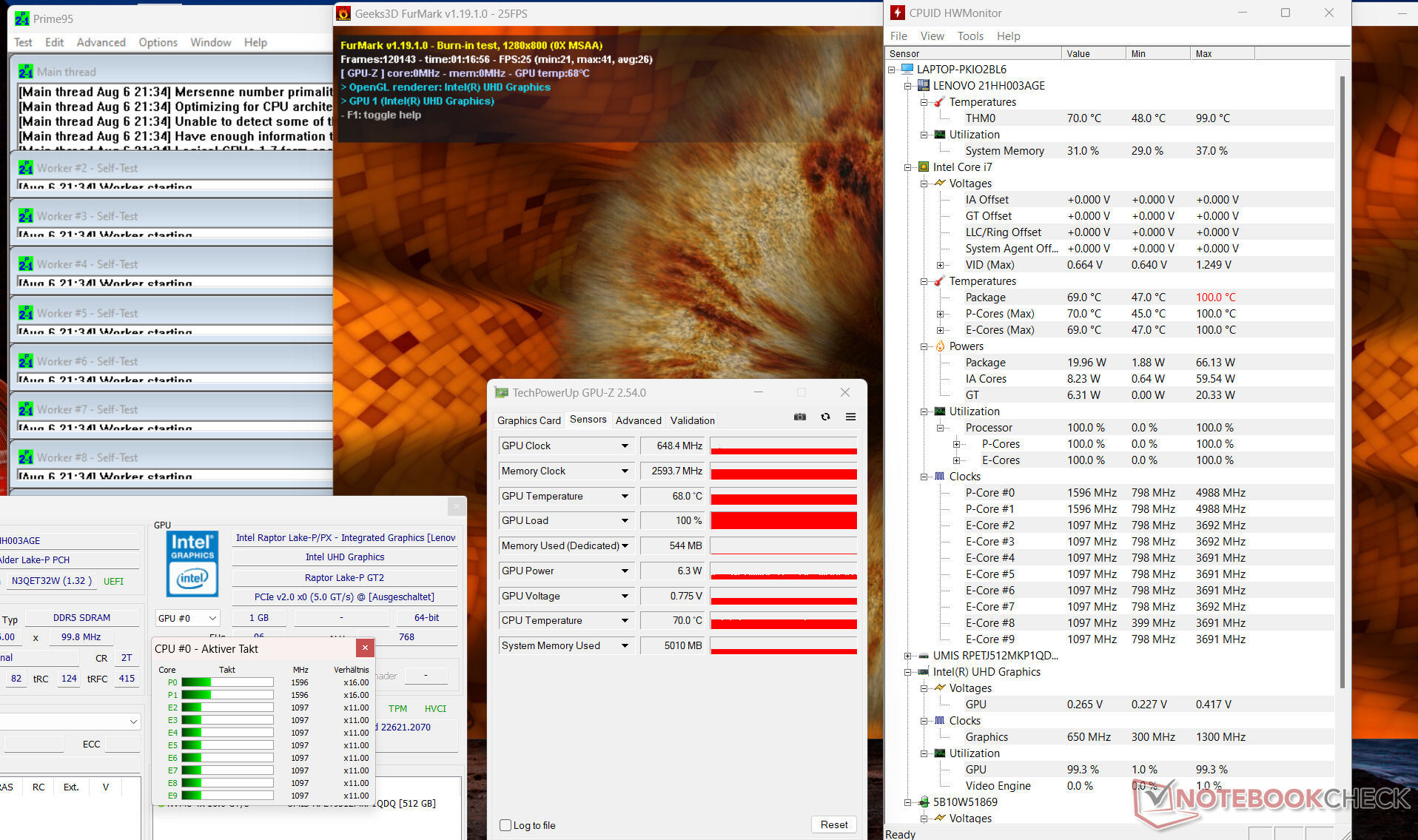Click the Min column header in HWMonitor
This screenshot has width=1418, height=840.
(x=1157, y=53)
